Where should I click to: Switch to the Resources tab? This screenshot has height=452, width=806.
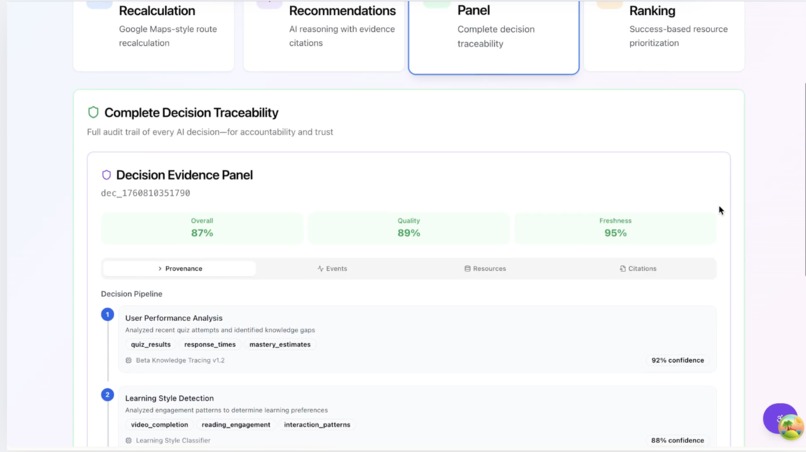(485, 268)
